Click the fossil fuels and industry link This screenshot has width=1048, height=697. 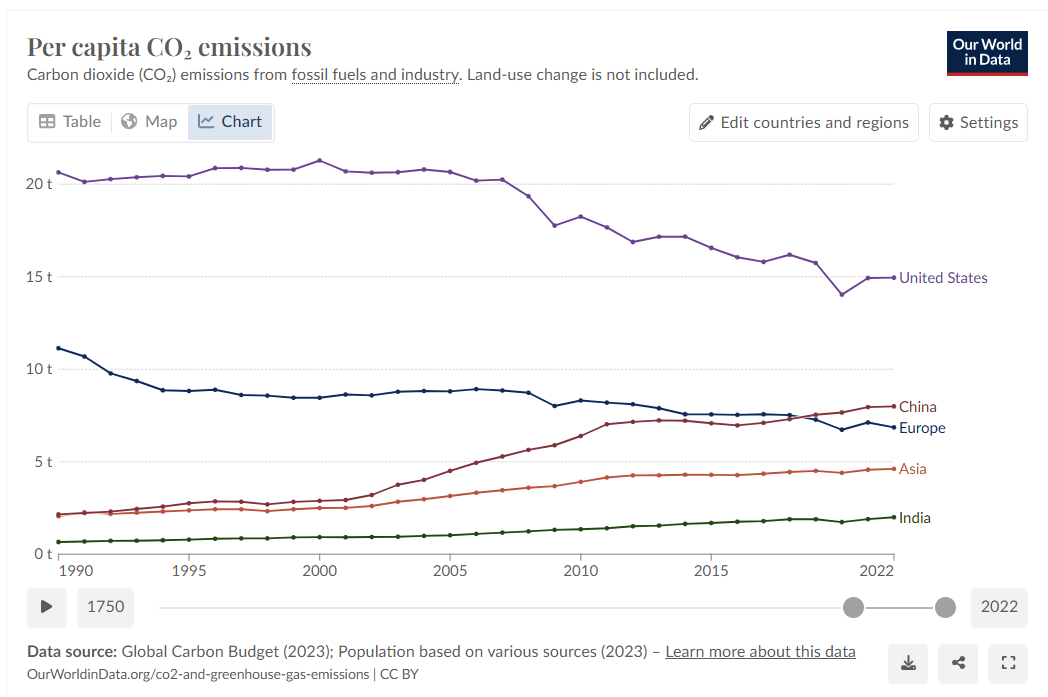coord(375,74)
